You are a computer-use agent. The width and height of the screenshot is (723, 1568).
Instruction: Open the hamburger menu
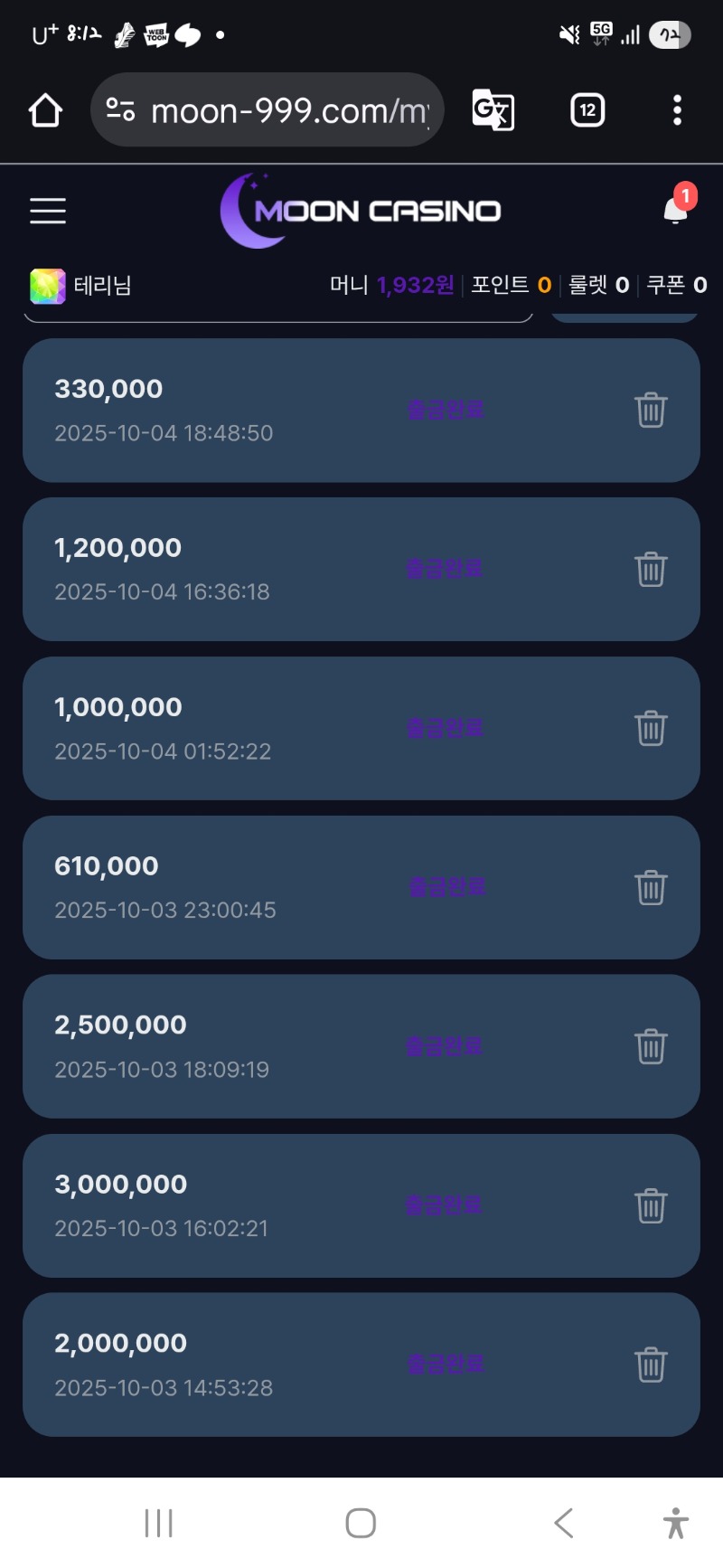pos(48,211)
